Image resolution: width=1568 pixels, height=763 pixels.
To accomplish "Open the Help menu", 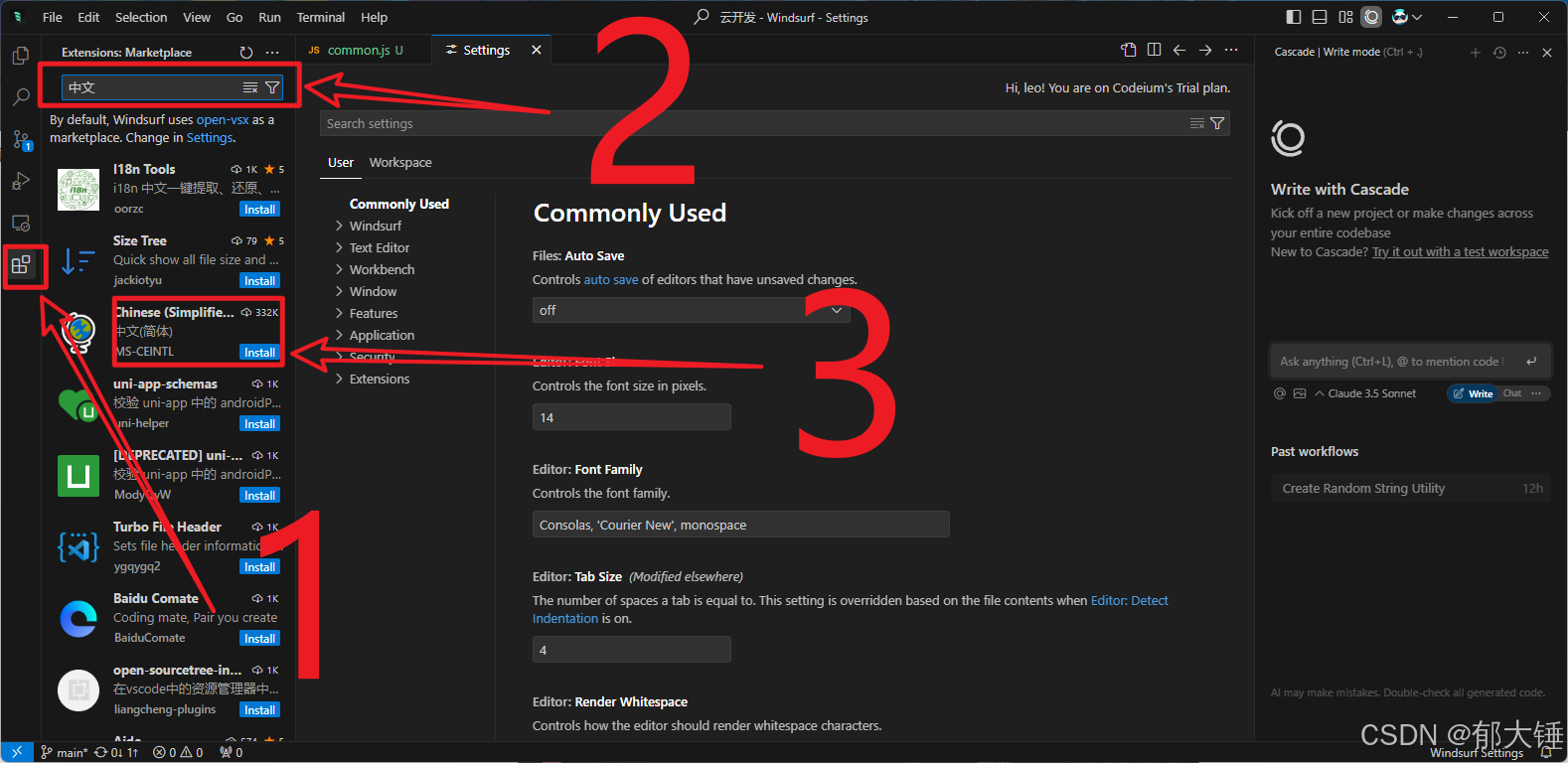I will tap(375, 17).
